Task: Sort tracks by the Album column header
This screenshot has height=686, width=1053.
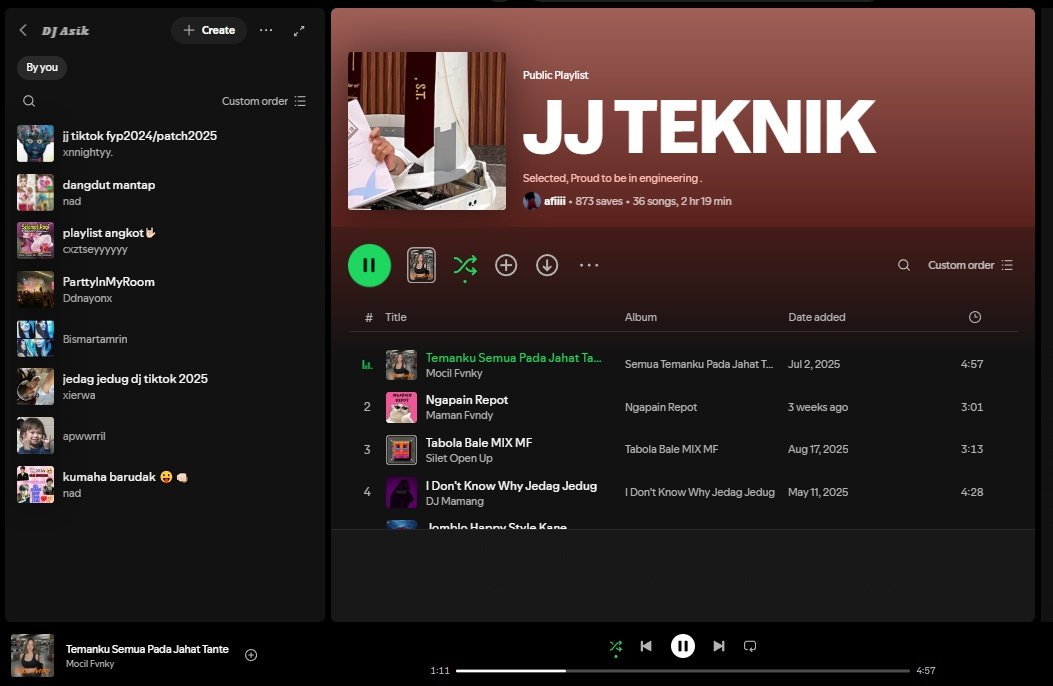Action: coord(641,317)
